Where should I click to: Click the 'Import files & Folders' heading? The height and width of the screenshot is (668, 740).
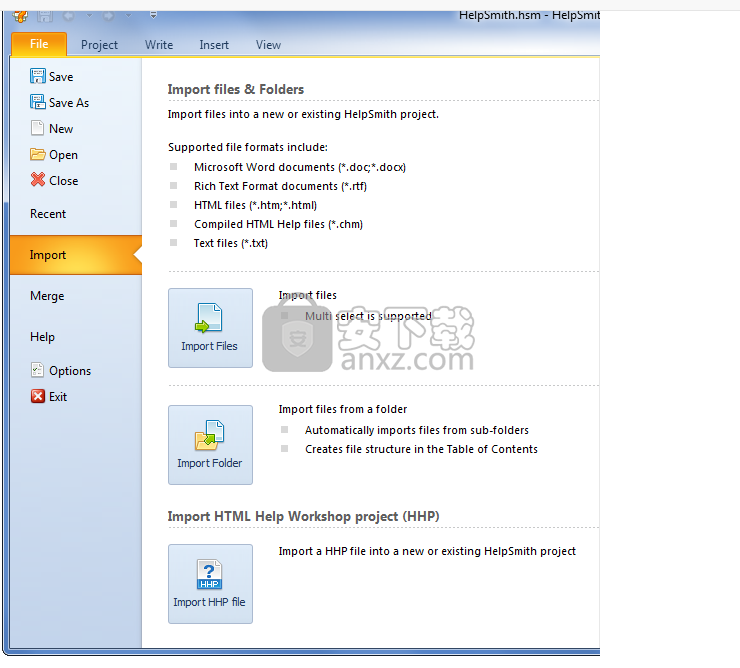pos(235,89)
